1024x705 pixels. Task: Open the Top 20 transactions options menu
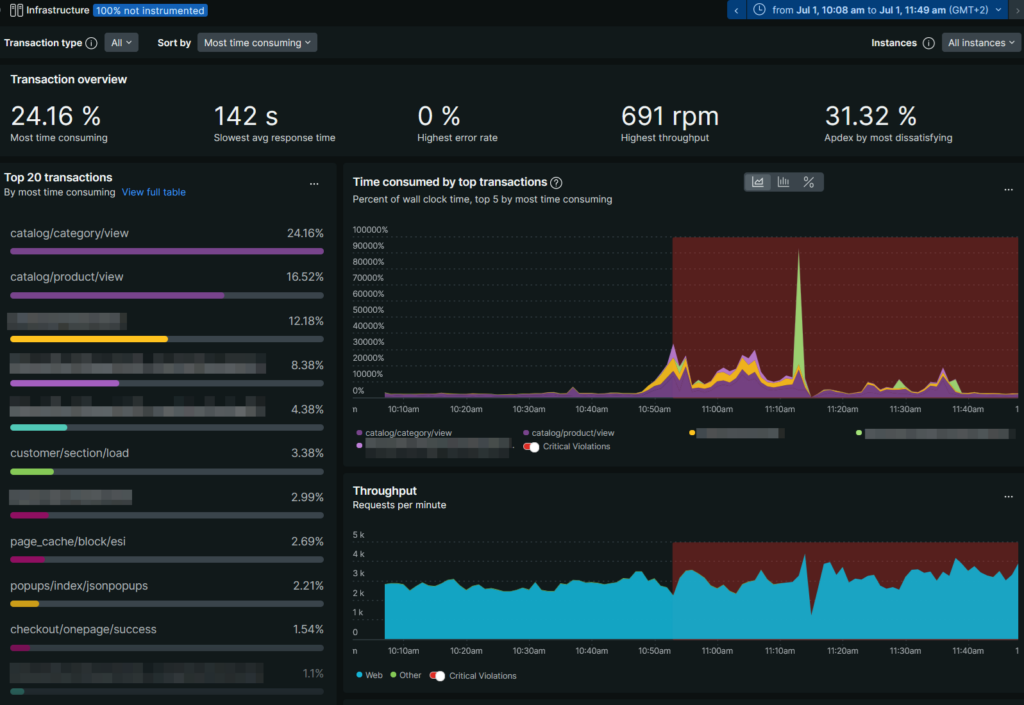314,183
